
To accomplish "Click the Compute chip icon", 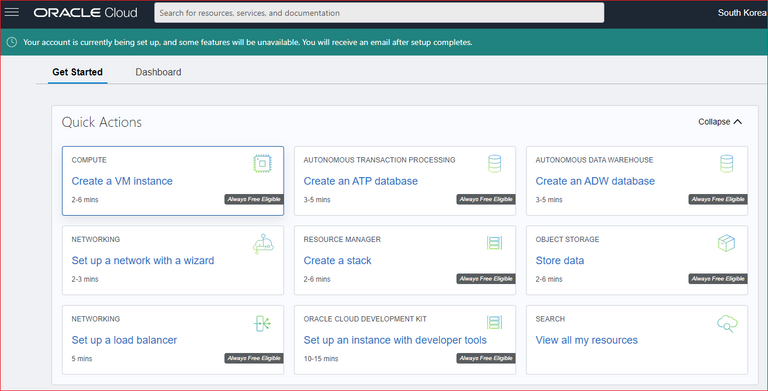I will [x=263, y=164].
